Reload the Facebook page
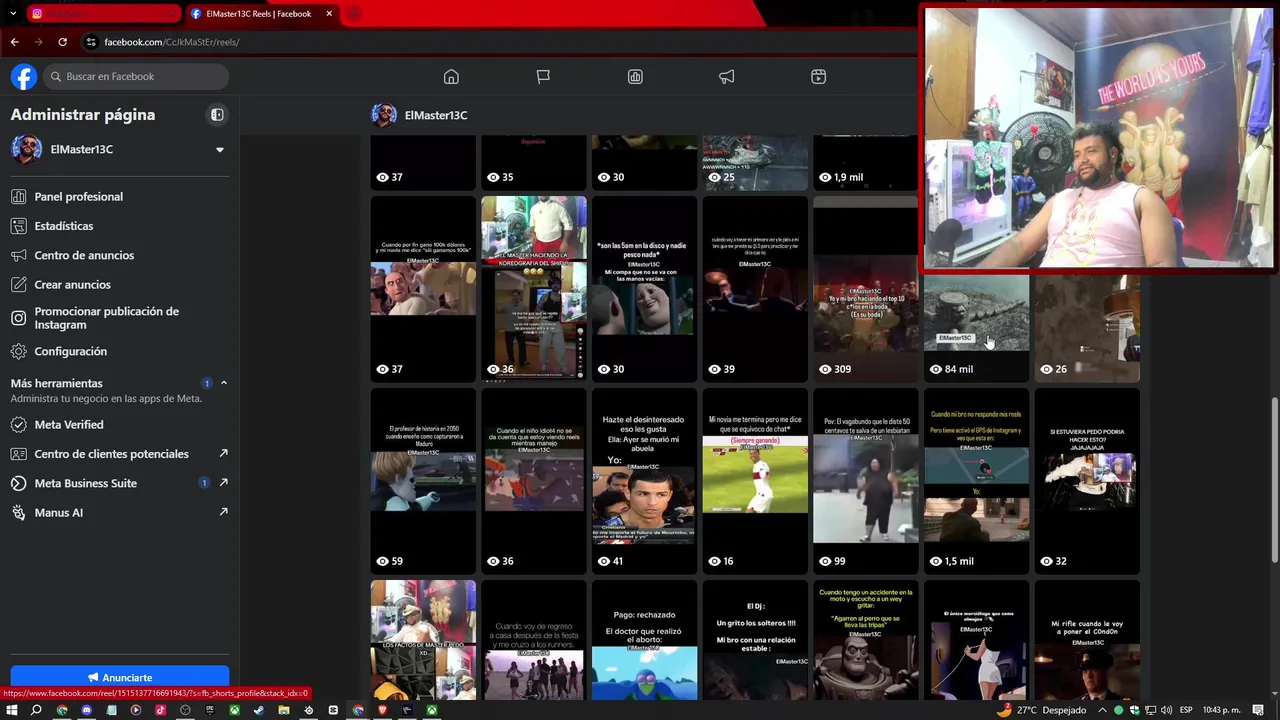 point(62,42)
